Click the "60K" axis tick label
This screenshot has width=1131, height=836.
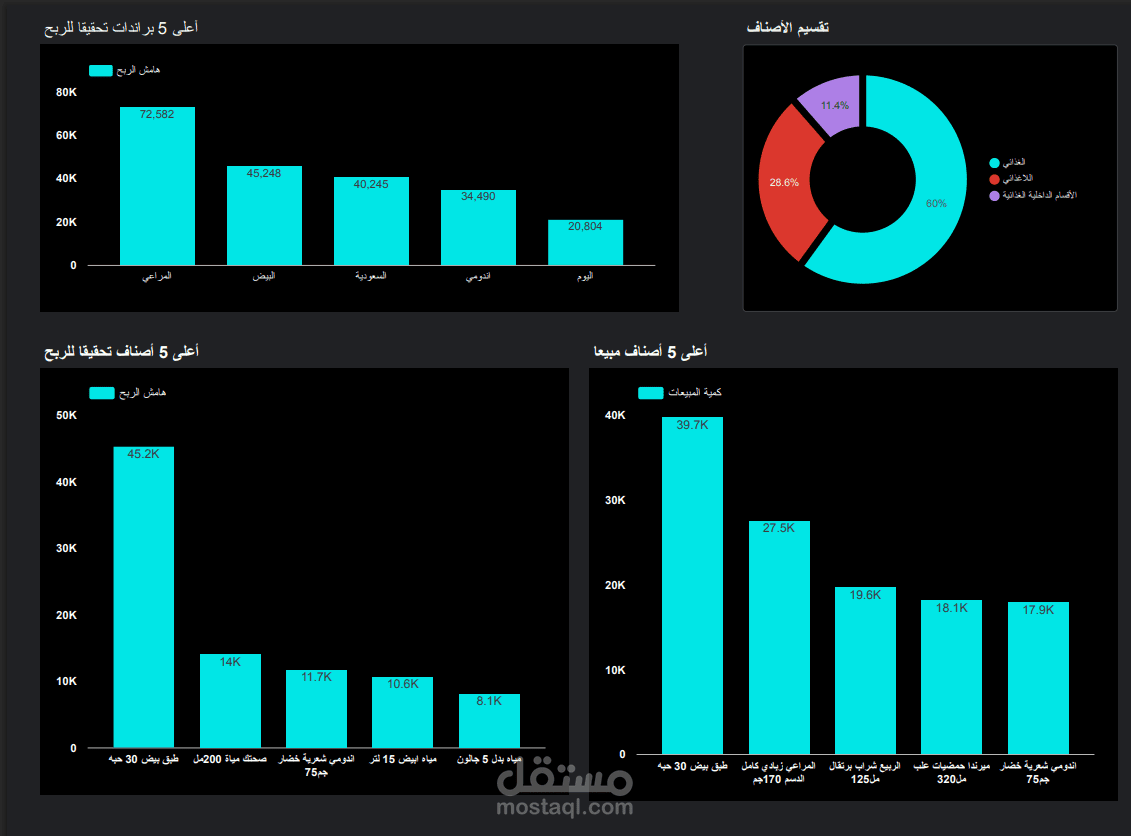(x=66, y=136)
